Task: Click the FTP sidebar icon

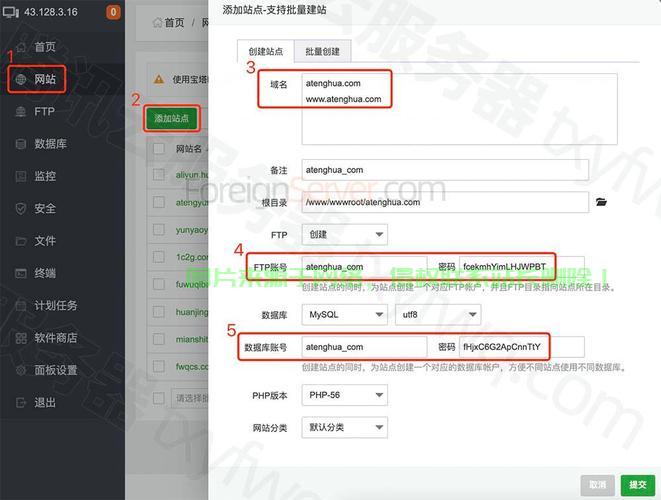Action: pyautogui.click(x=21, y=111)
